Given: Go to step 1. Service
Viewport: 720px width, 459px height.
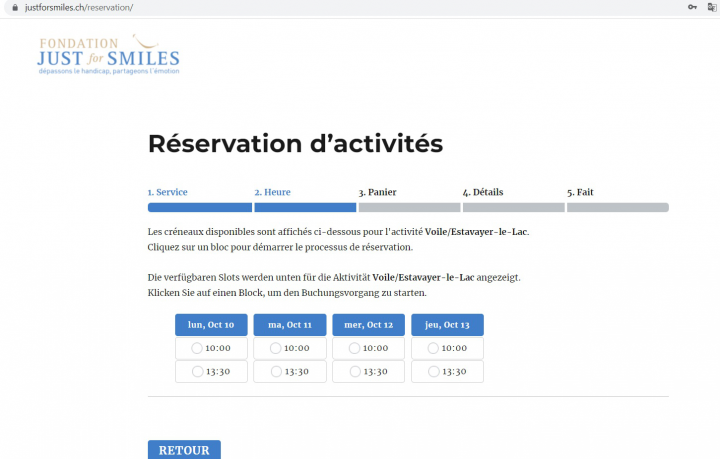Looking at the screenshot, I should tap(168, 192).
